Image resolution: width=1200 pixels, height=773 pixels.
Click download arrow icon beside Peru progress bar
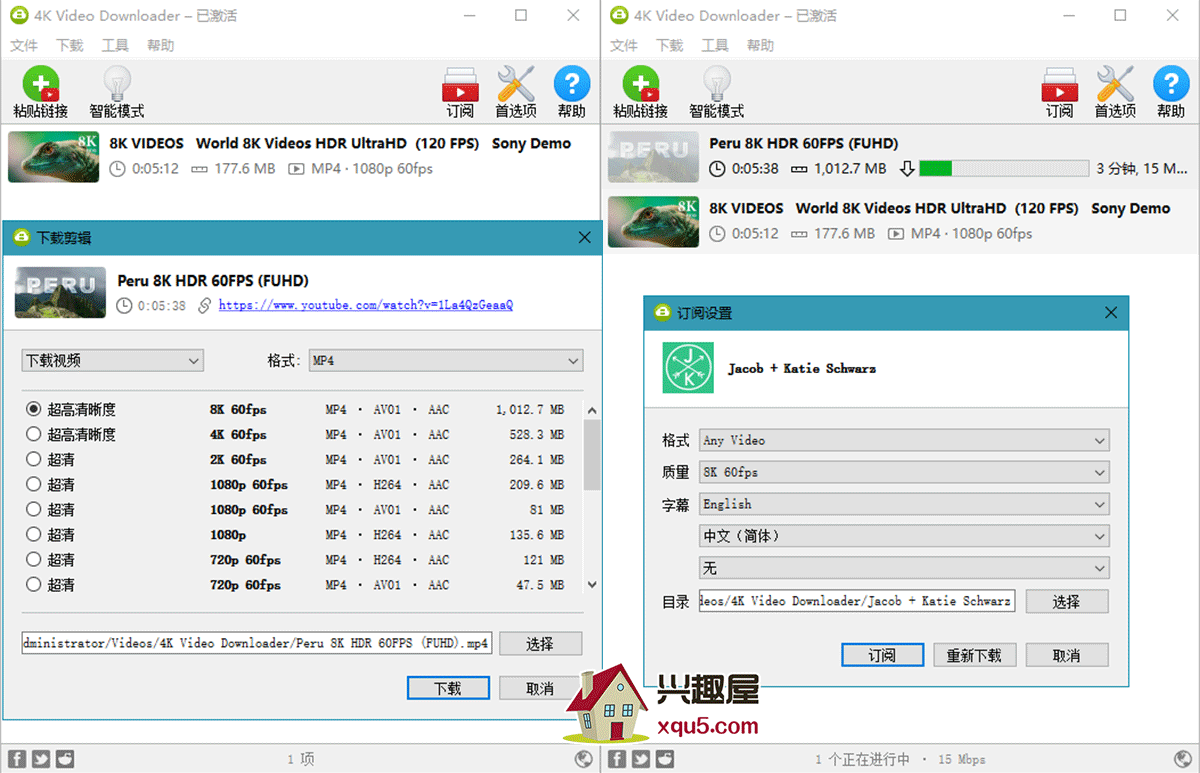point(907,169)
